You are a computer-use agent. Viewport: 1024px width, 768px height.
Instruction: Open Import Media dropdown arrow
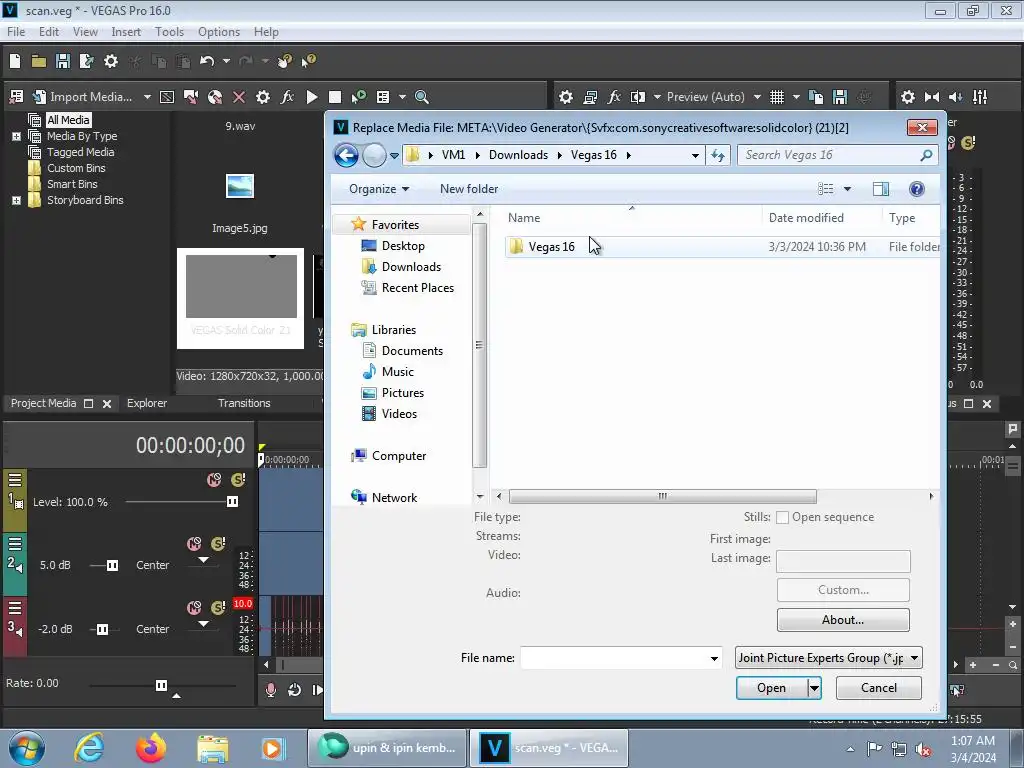pyautogui.click(x=147, y=97)
